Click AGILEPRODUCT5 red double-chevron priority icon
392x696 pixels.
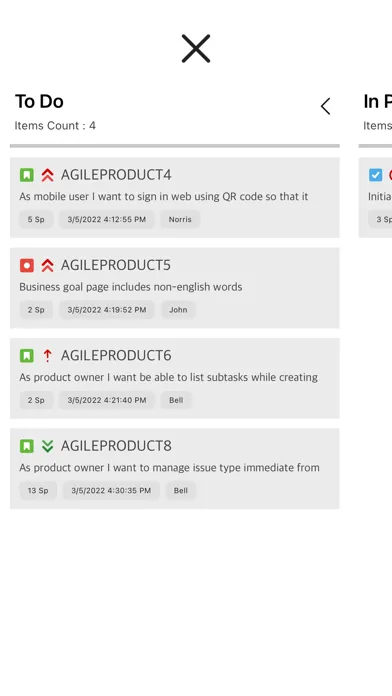[x=48, y=265]
